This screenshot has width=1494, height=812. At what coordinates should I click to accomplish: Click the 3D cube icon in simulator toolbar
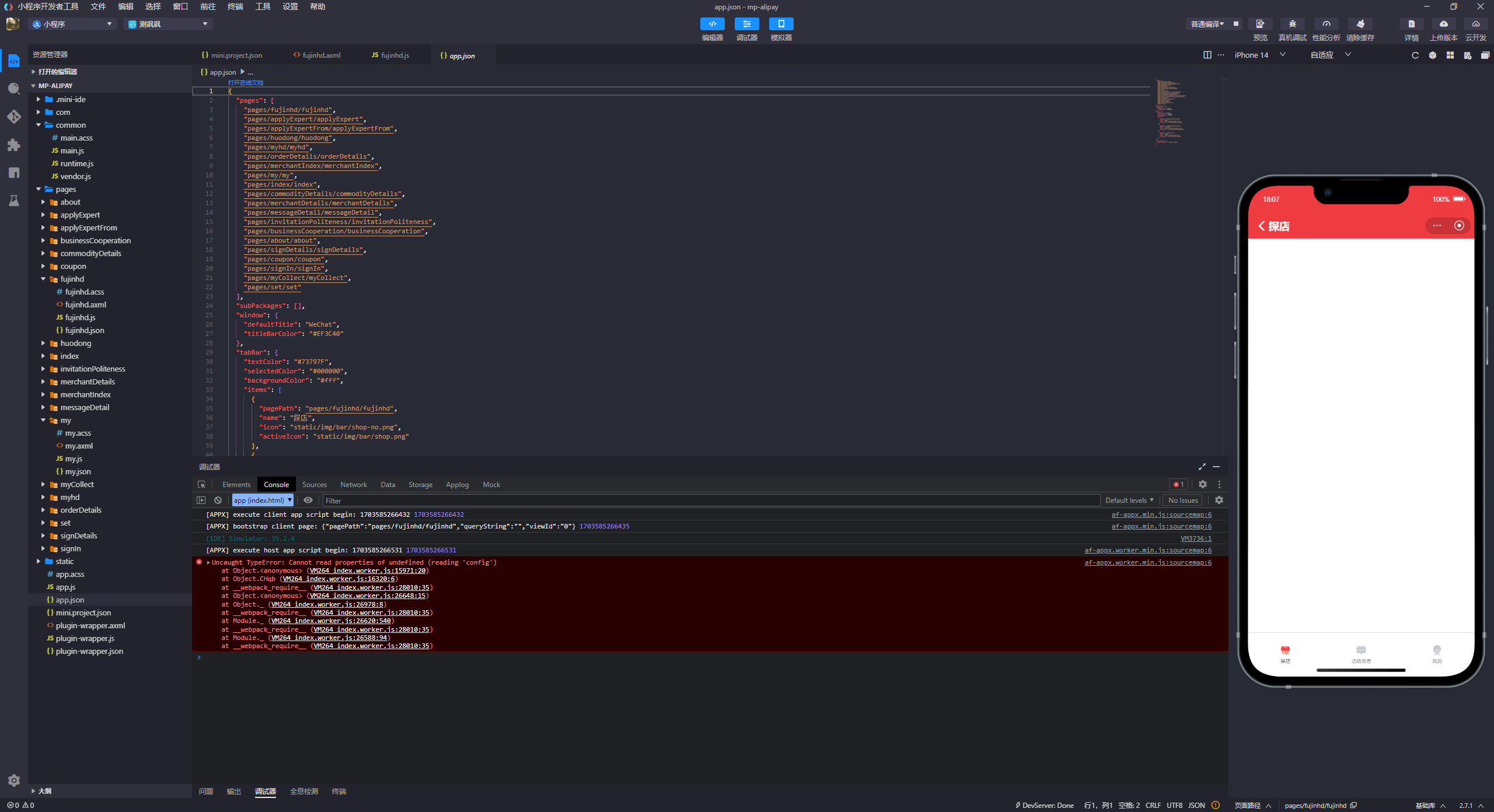point(1432,55)
